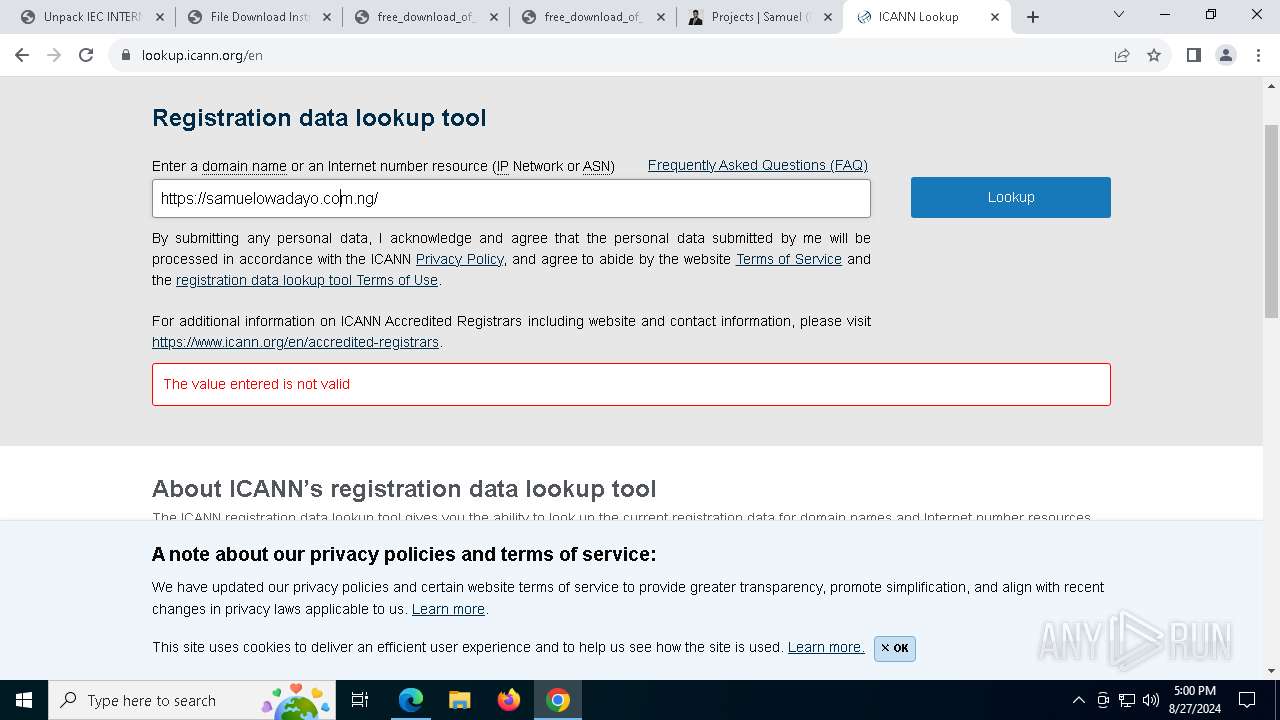Image resolution: width=1280 pixels, height=720 pixels.
Task: Click the domain name input field
Action: tap(511, 198)
